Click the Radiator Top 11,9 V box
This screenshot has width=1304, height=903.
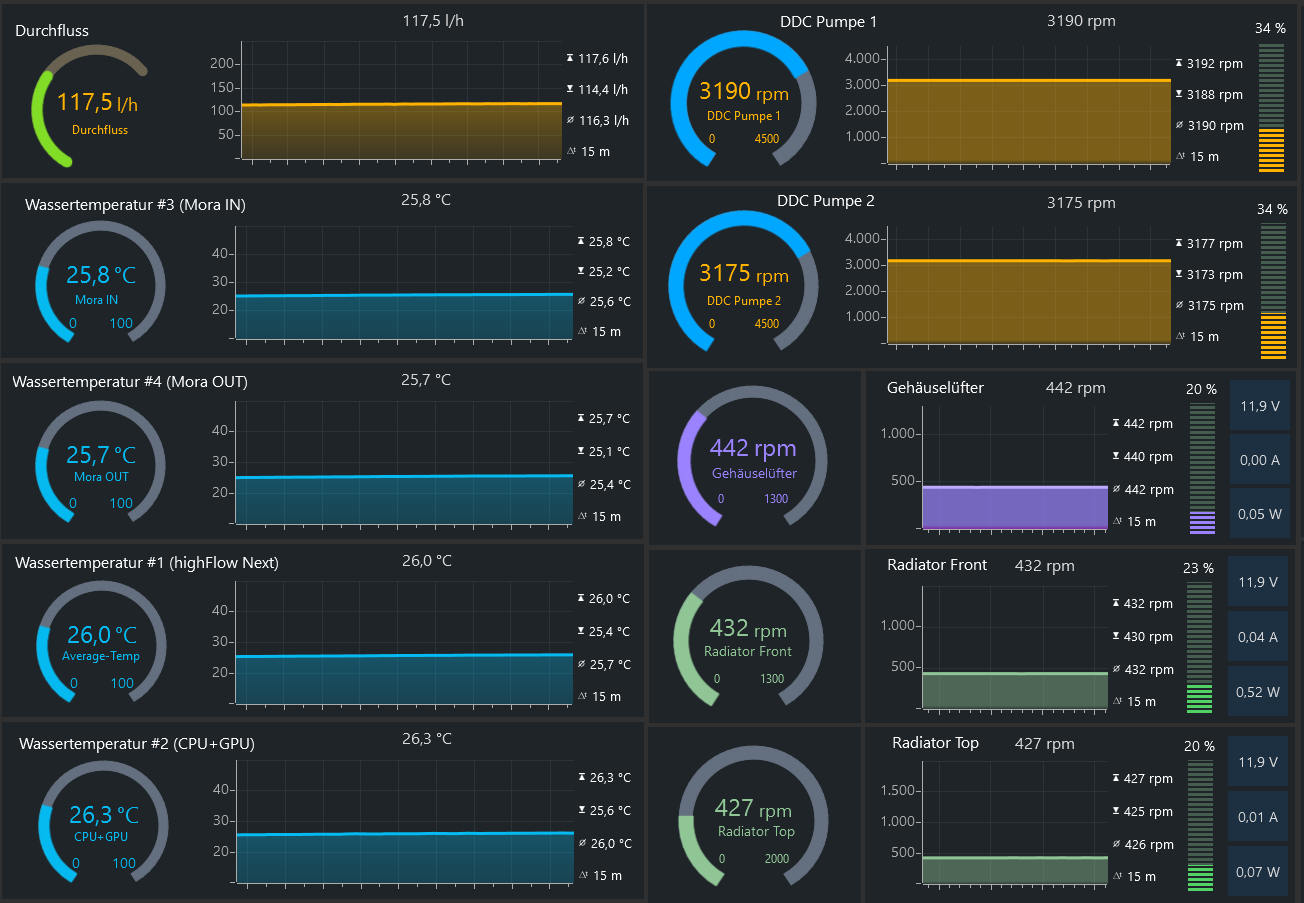(x=1259, y=762)
